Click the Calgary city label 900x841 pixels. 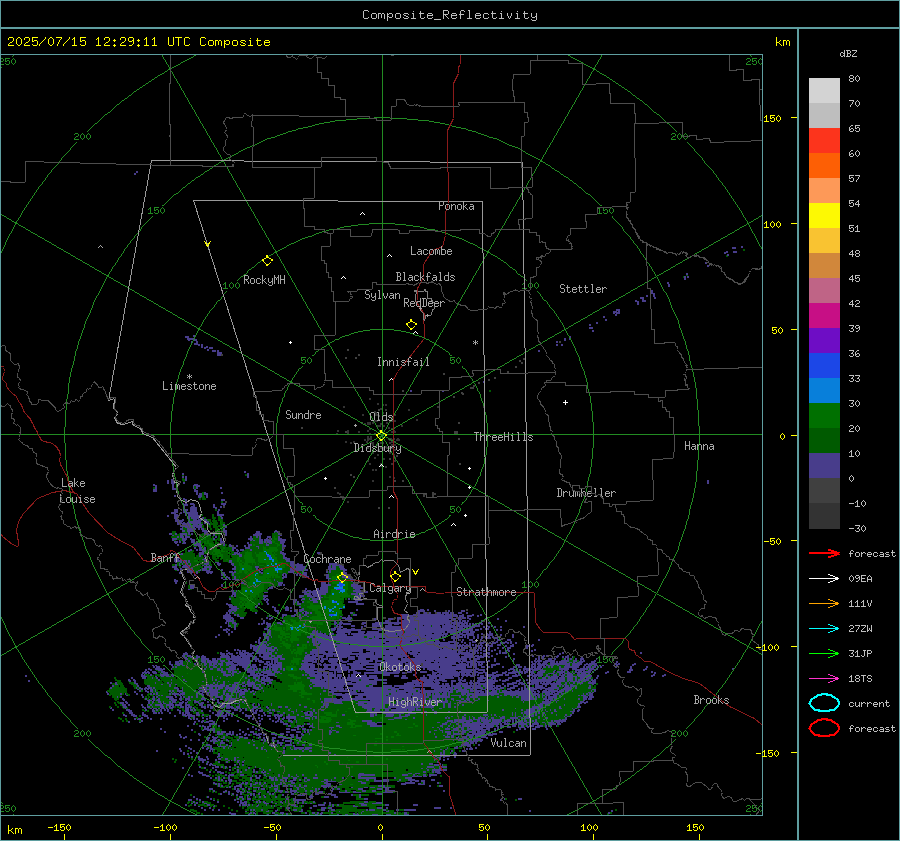(390, 588)
